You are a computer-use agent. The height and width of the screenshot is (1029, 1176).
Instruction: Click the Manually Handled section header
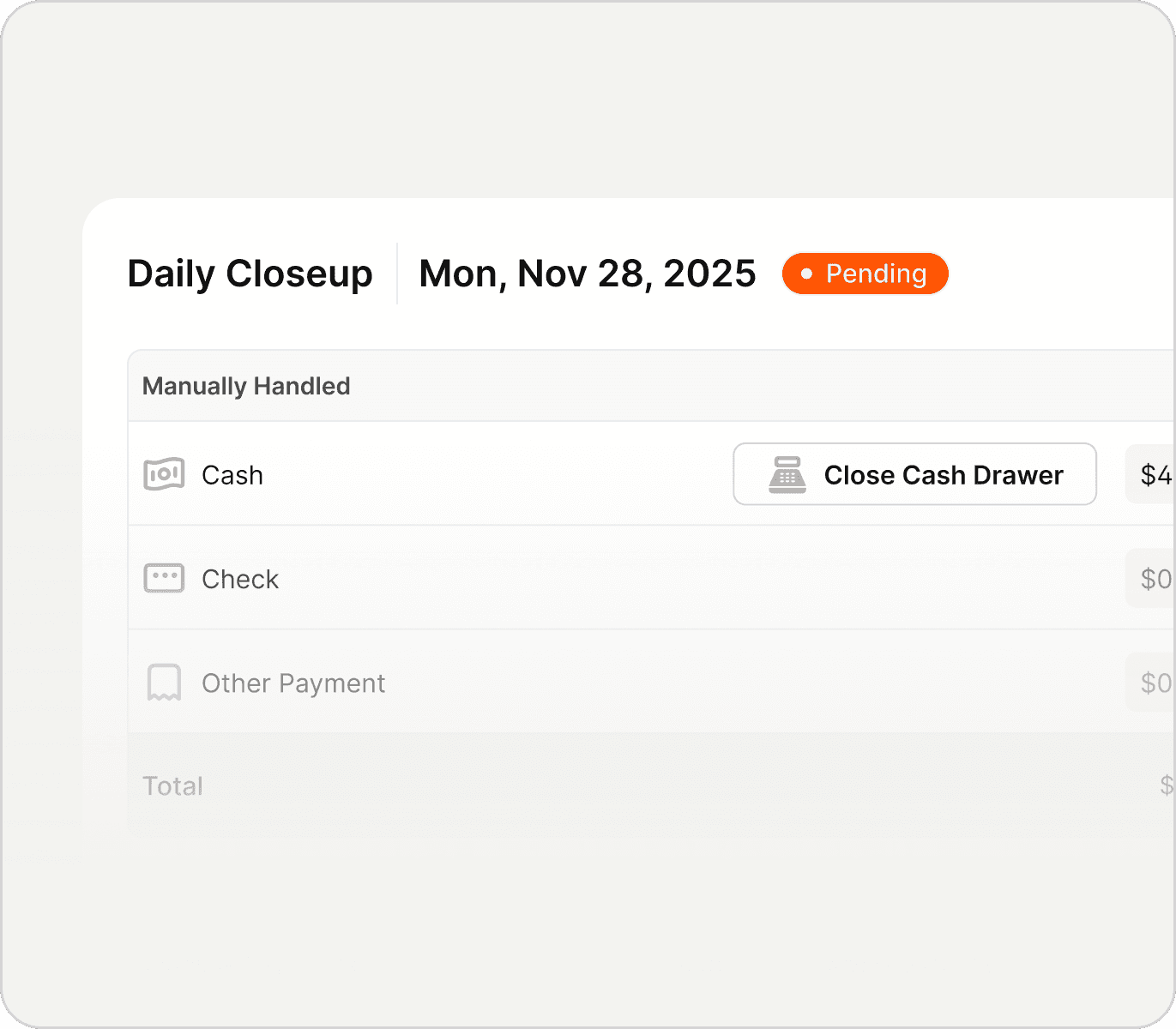246,386
